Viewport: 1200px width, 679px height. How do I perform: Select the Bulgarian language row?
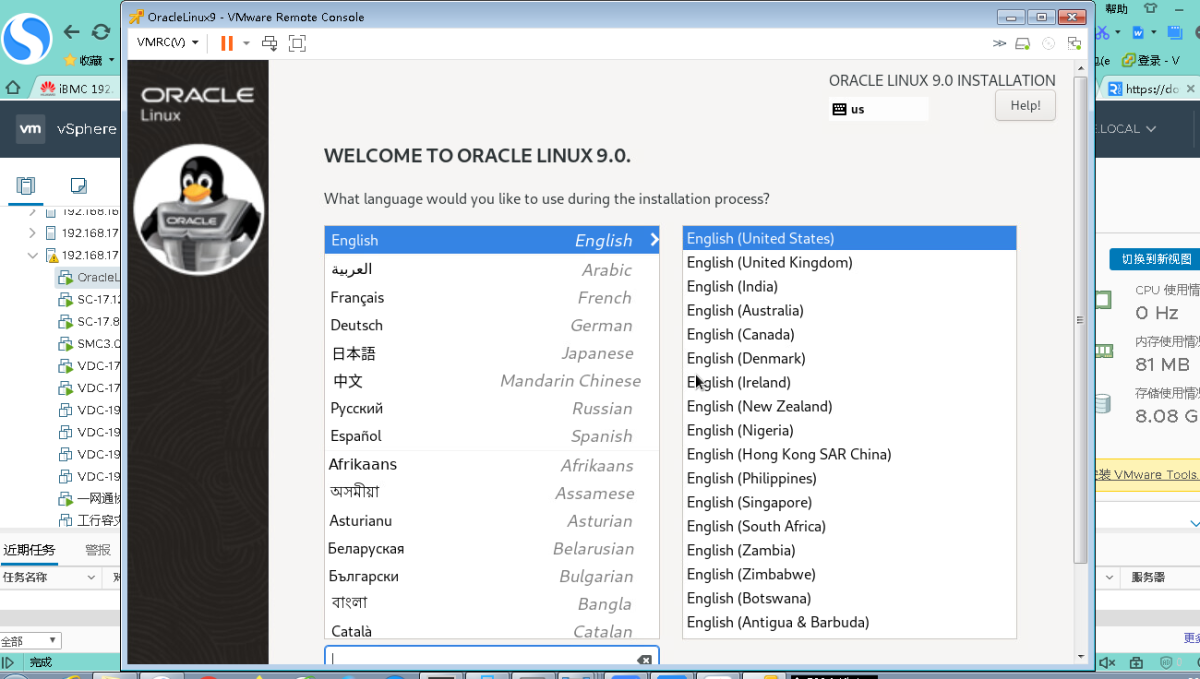point(492,576)
